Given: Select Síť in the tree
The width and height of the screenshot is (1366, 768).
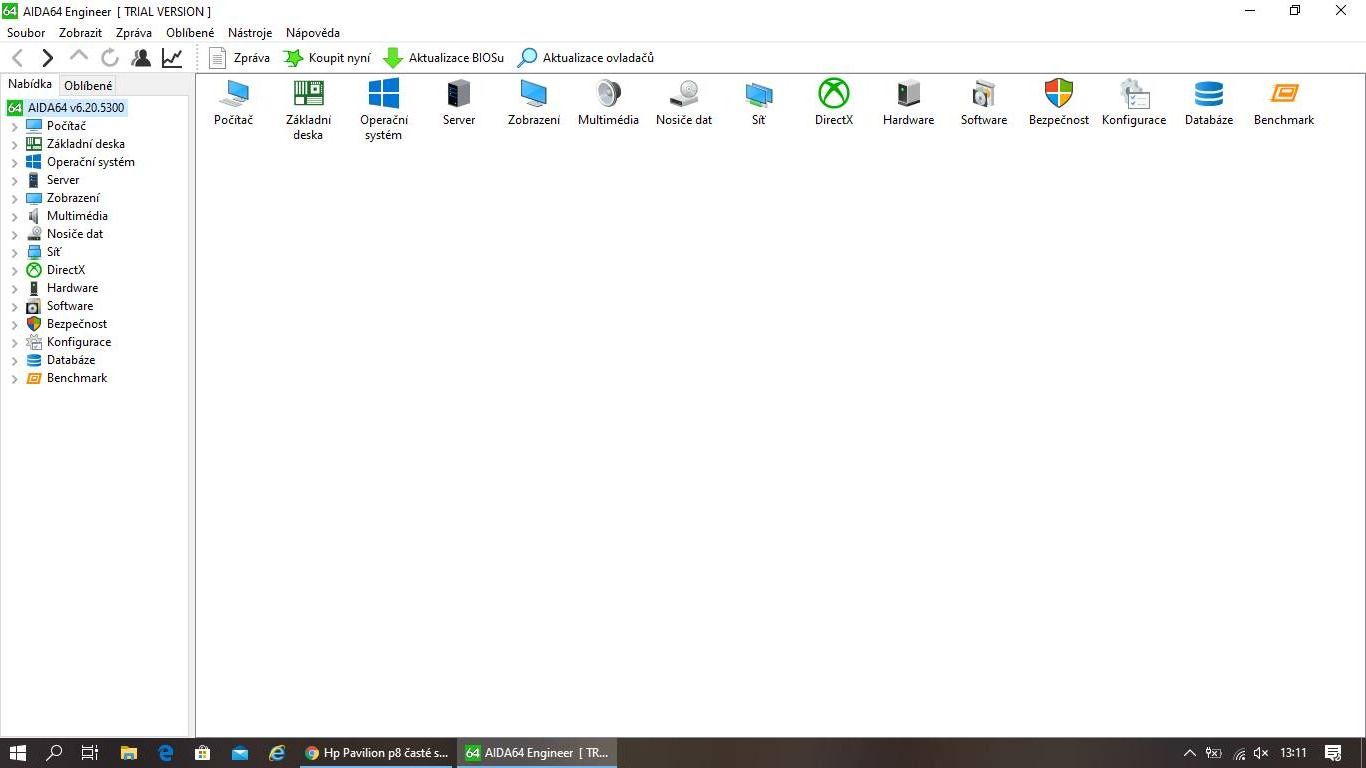Looking at the screenshot, I should click(x=54, y=252).
